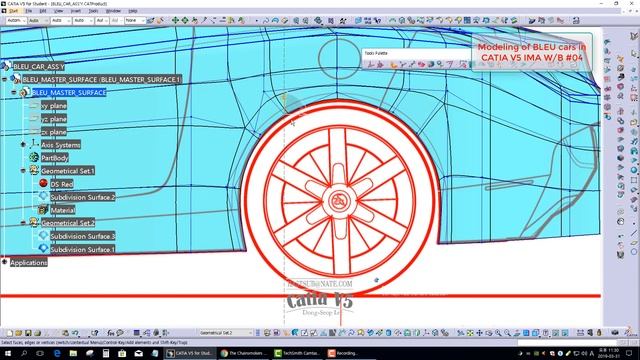This screenshot has height=360, width=640.
Task: Click the Fit All In icon
Action: click(x=470, y=333)
